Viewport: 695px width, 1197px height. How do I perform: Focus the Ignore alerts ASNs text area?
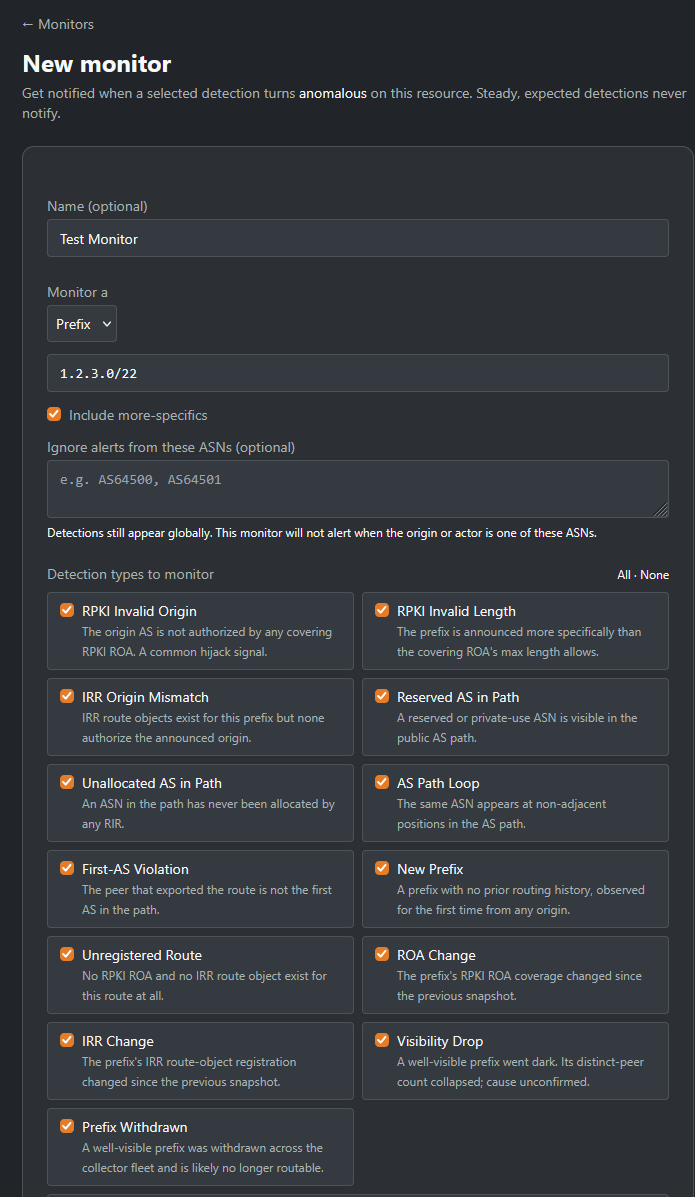point(357,489)
